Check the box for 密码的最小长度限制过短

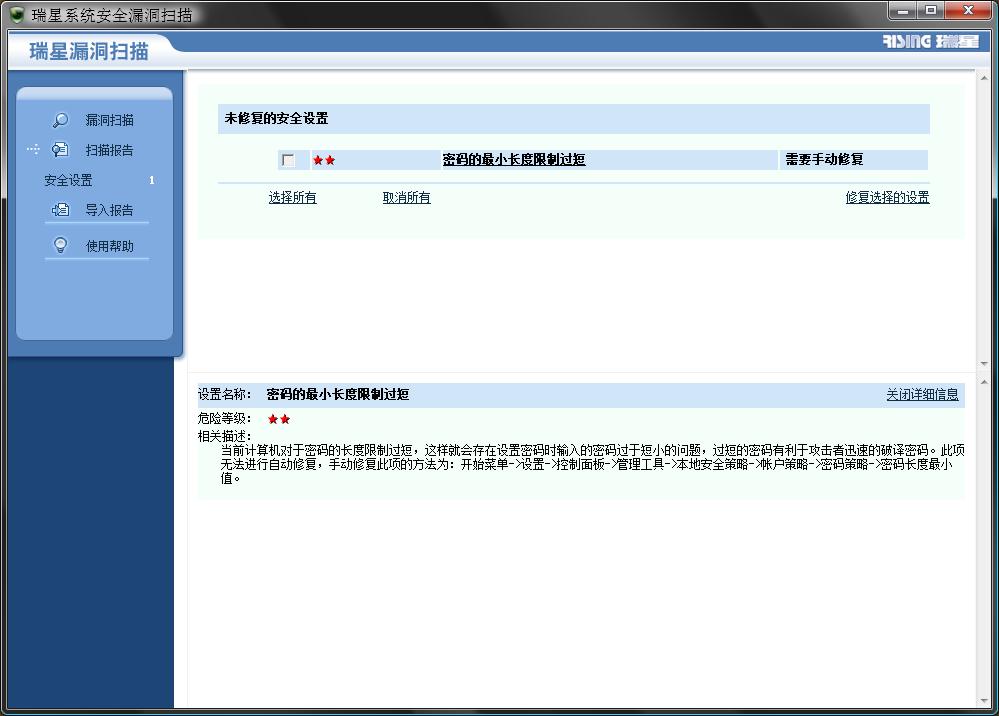tap(288, 160)
